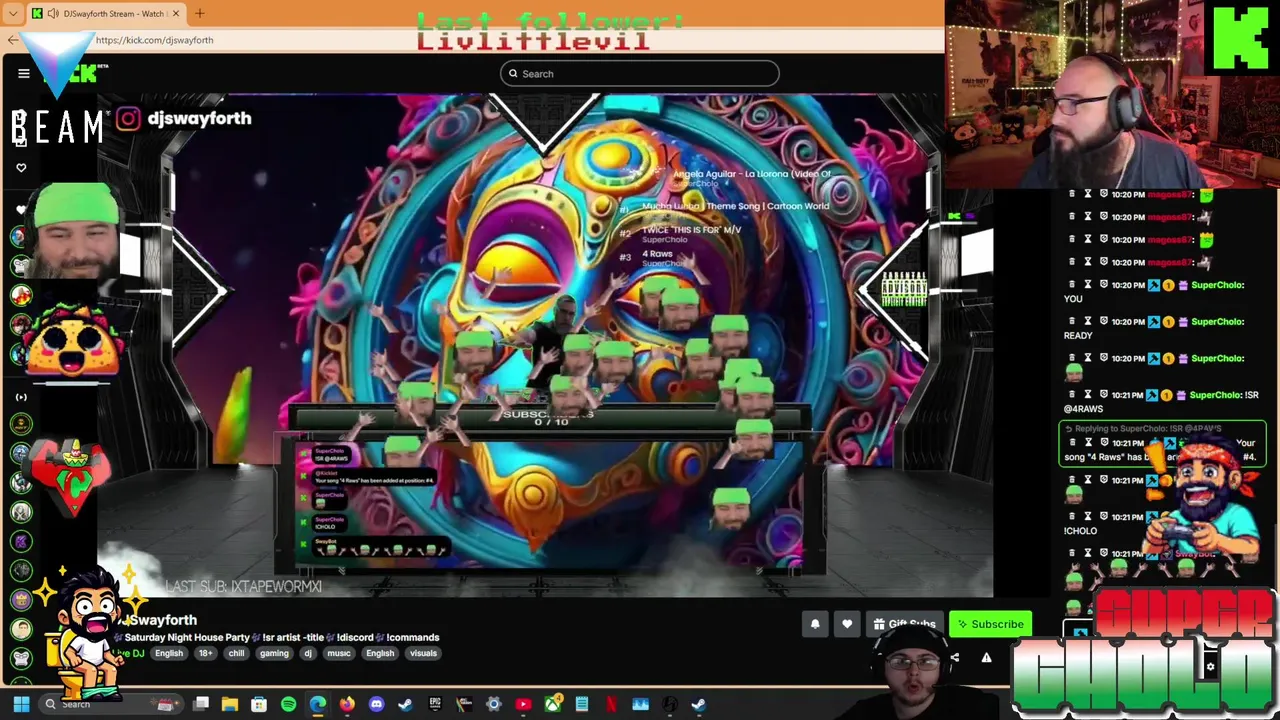The image size is (1280, 720).
Task: Select the music tag
Action: [x=339, y=653]
